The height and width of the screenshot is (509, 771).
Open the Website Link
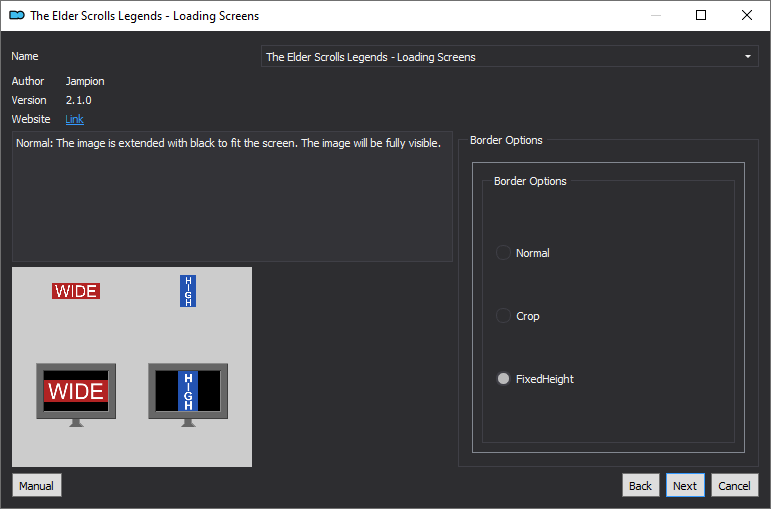coord(74,119)
